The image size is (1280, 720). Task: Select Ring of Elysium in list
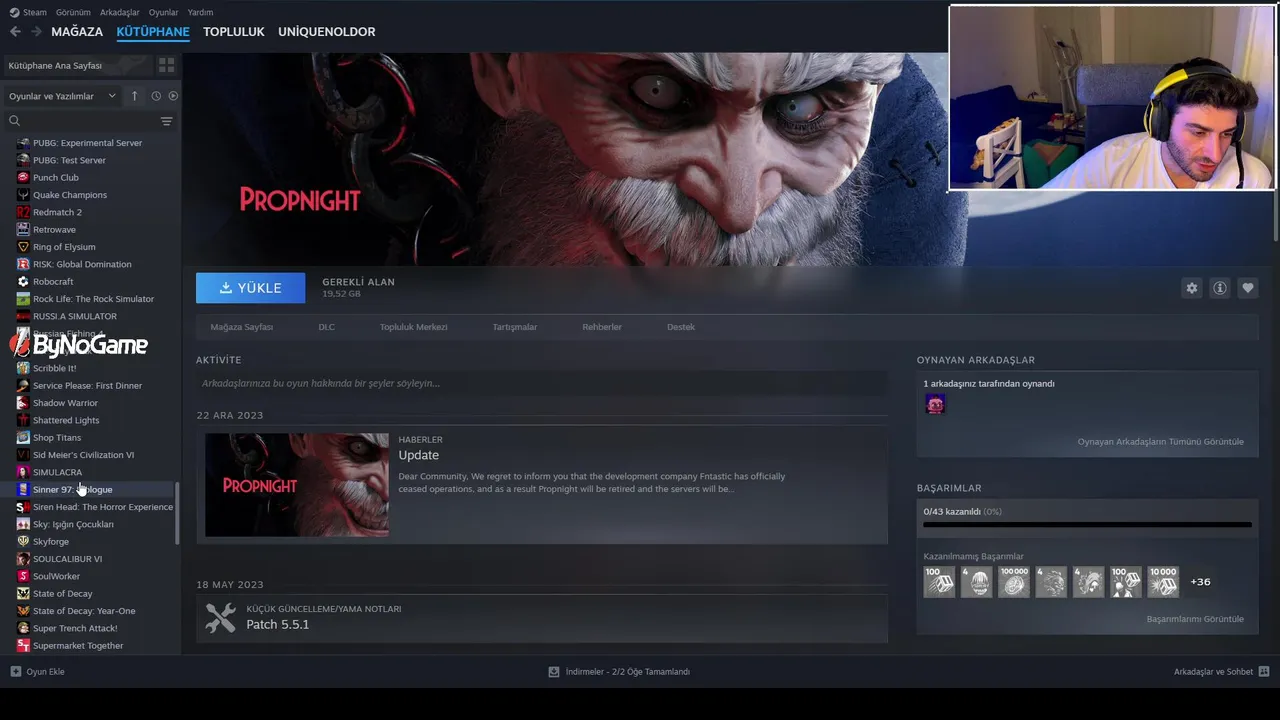[x=64, y=247]
